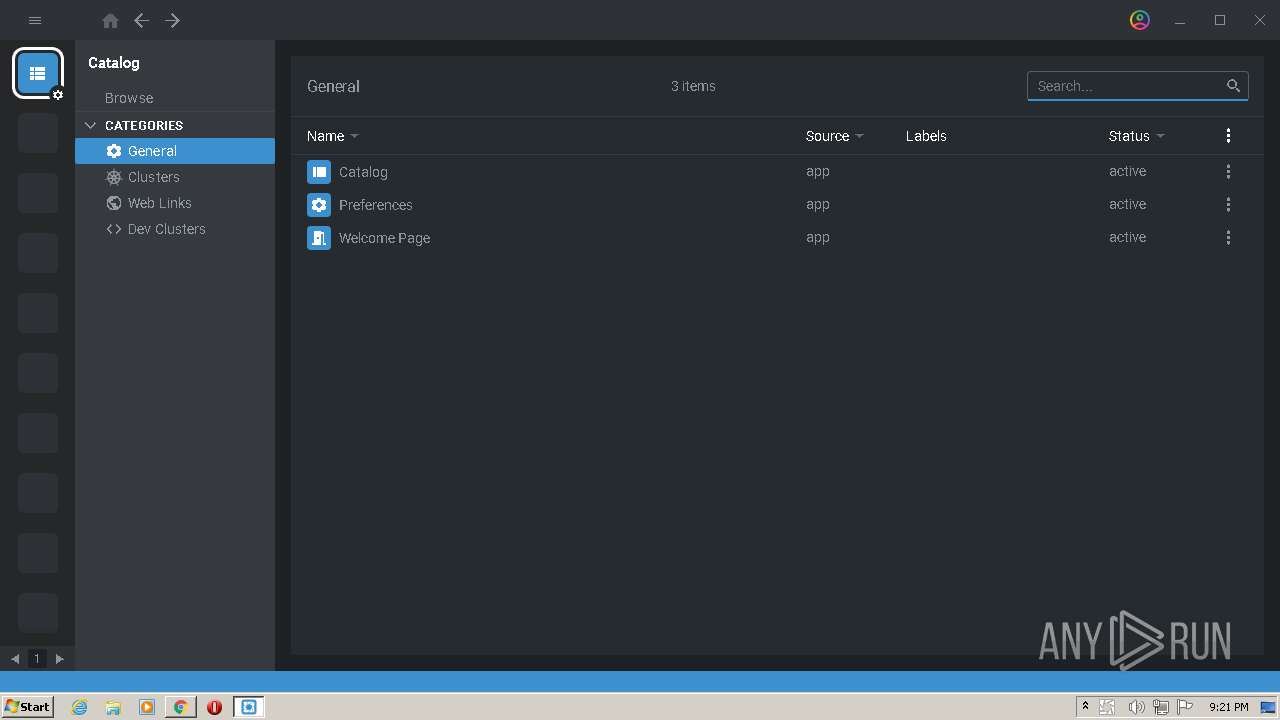Open the Preferences row kebab menu
This screenshot has height=720, width=1280.
pyautogui.click(x=1228, y=205)
